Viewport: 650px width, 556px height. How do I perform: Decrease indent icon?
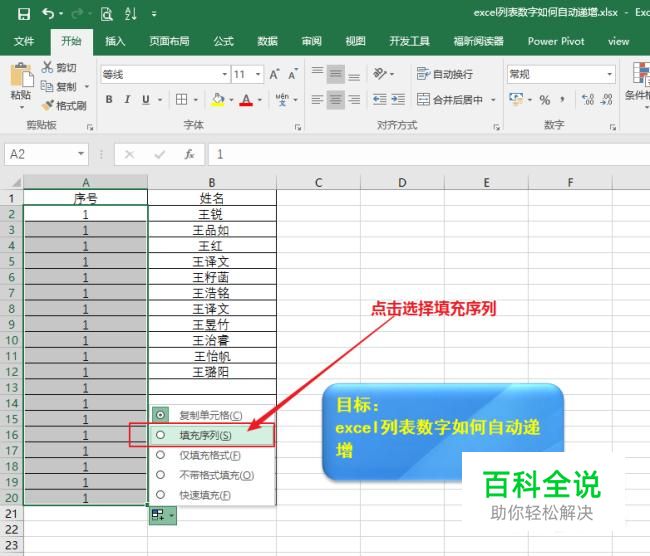coord(379,100)
